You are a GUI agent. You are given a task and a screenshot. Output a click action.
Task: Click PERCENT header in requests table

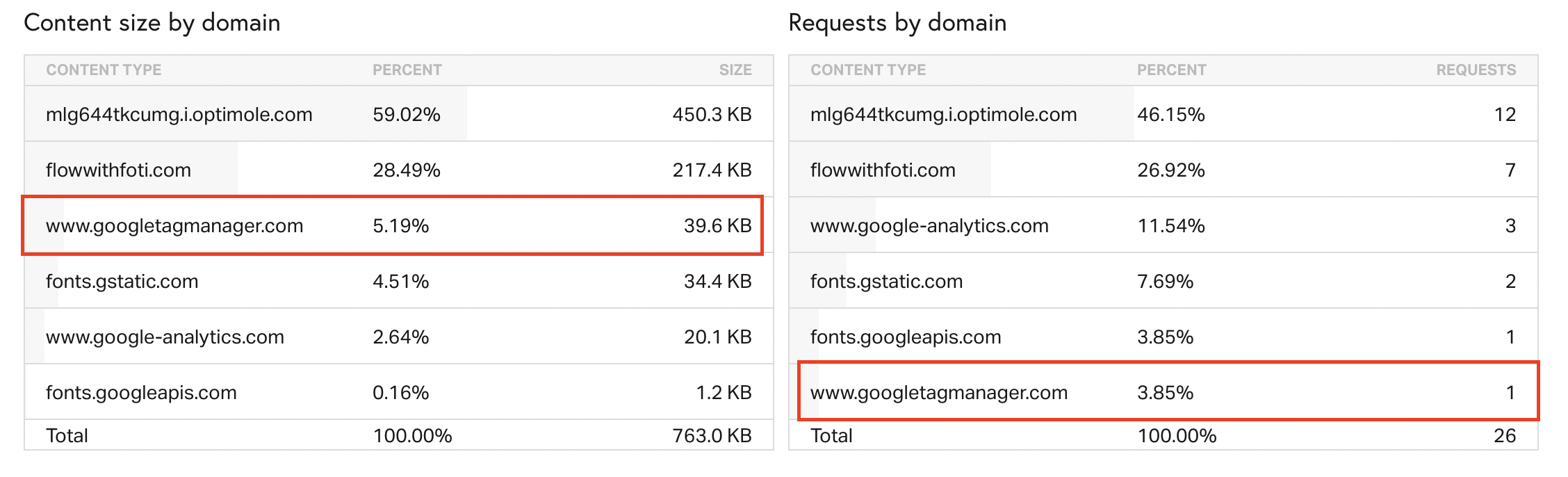[x=1172, y=70]
